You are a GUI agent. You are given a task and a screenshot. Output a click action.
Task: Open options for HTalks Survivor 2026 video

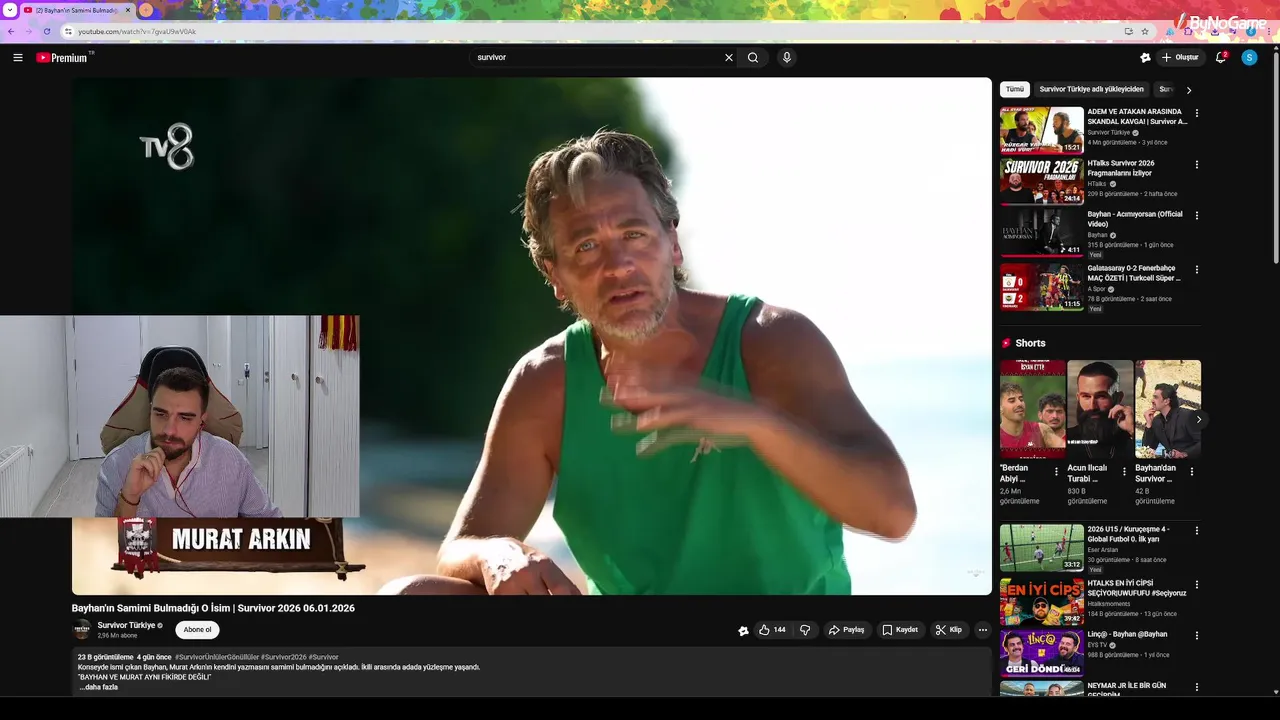1197,164
